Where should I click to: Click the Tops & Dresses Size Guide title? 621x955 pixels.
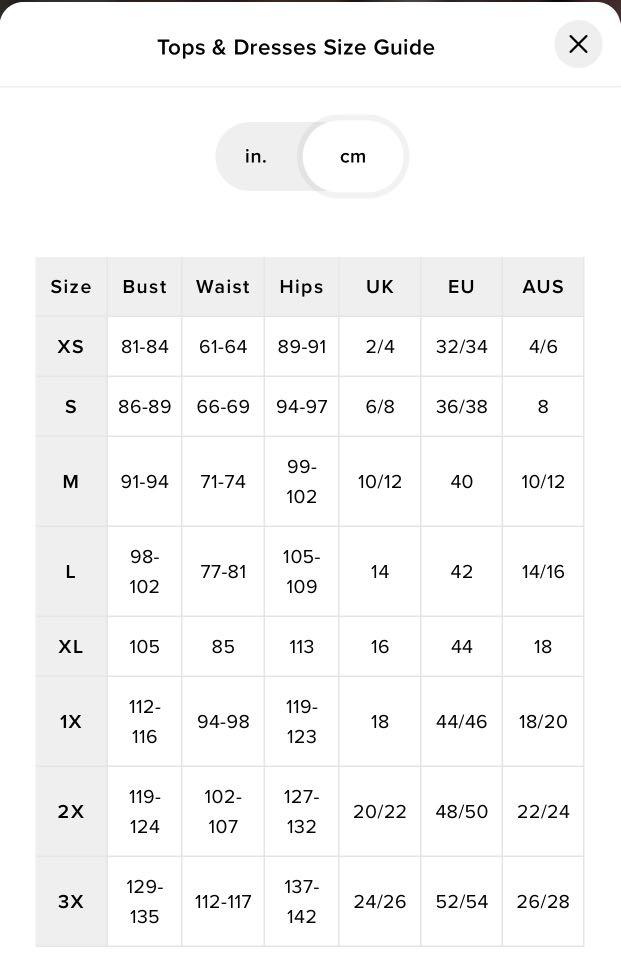[x=296, y=48]
